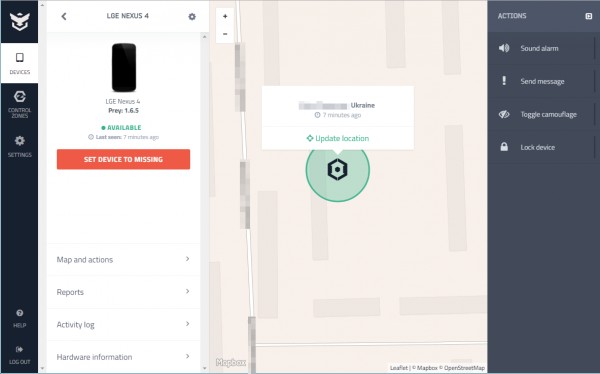Viewport: 600px width, 374px height.
Task: Expand the Activity log section
Action: click(123, 325)
